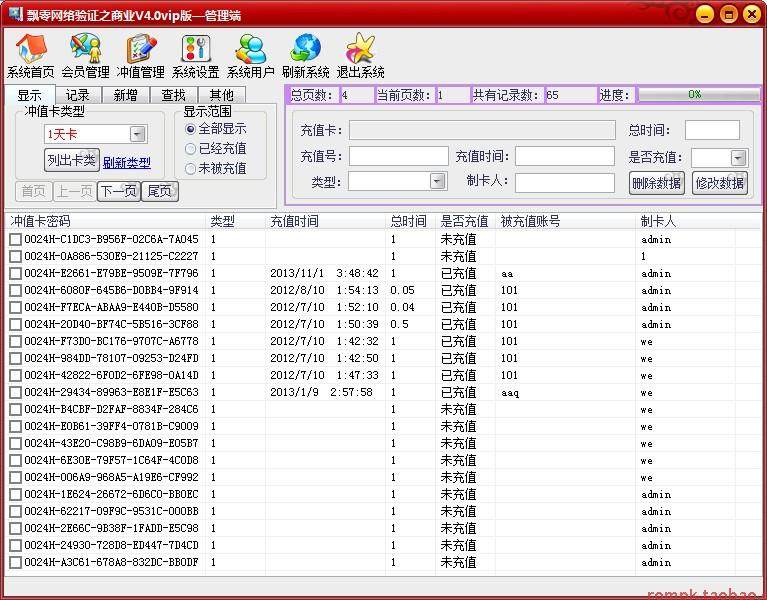Click 下一页 next page button
Image resolution: width=767 pixels, height=600 pixels.
(119, 191)
